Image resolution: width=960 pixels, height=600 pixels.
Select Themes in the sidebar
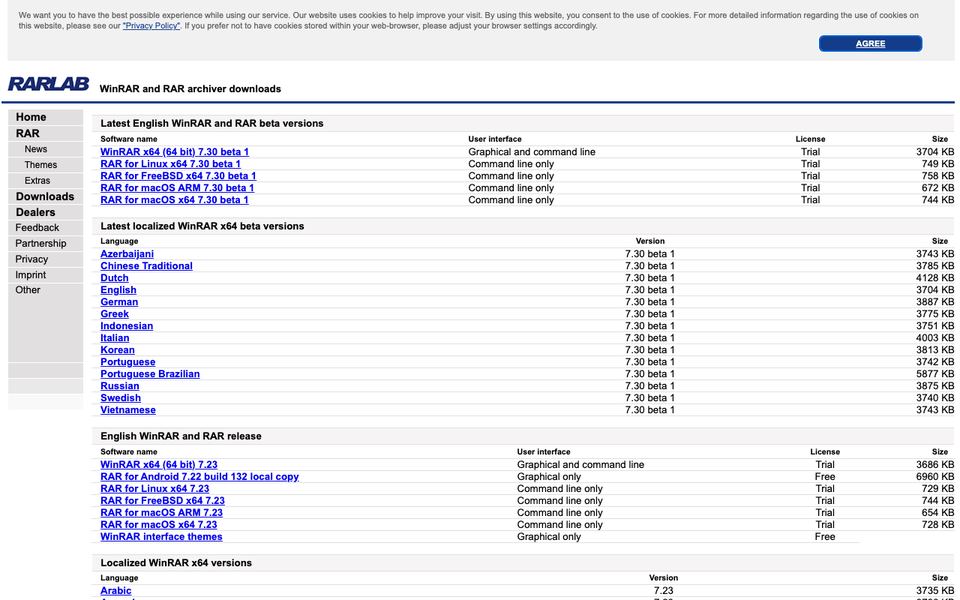point(40,165)
